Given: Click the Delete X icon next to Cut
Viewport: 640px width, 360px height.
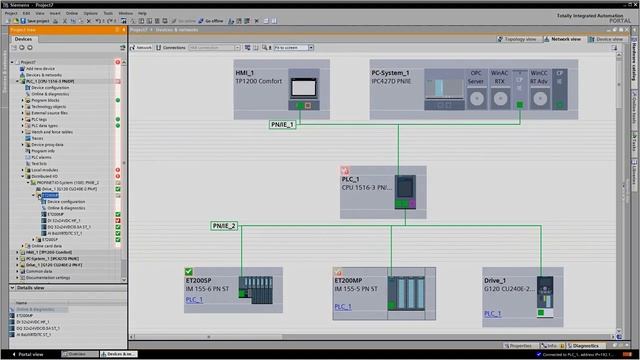Looking at the screenshot, I should click(89, 21).
